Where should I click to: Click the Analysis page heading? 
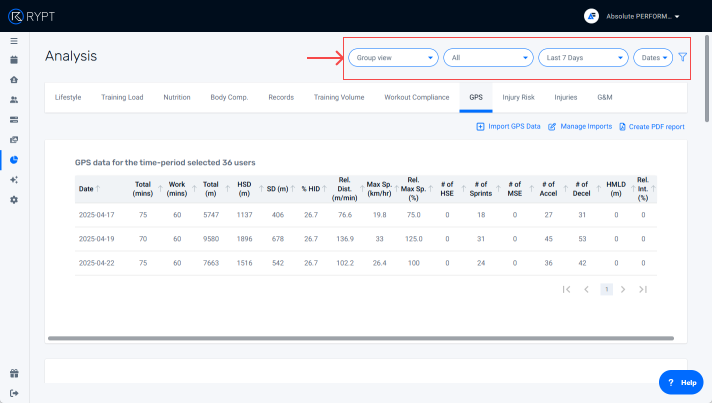click(x=71, y=56)
